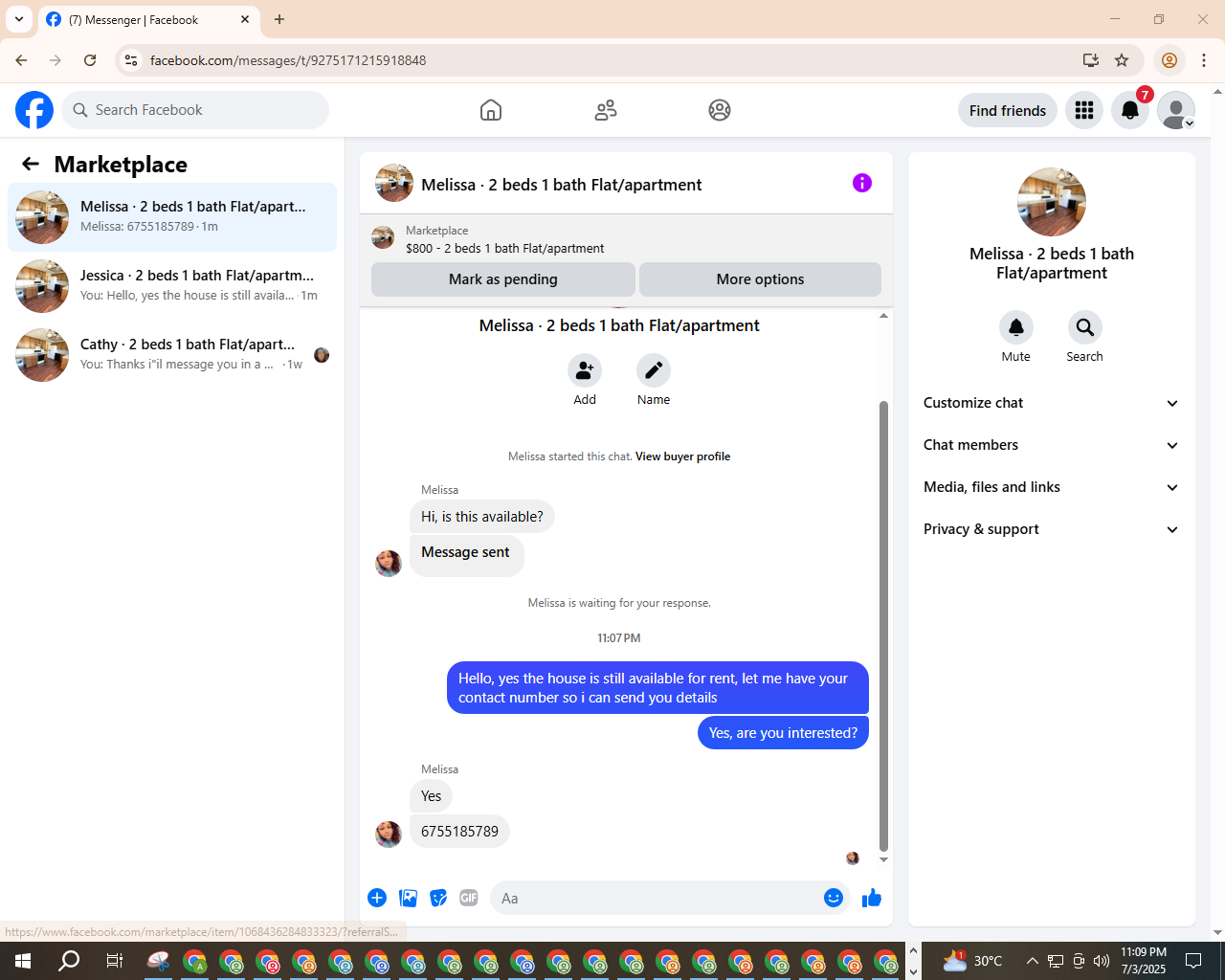1225x980 pixels.
Task: Open the clock showing 11:09 PM
Action: point(1144,961)
